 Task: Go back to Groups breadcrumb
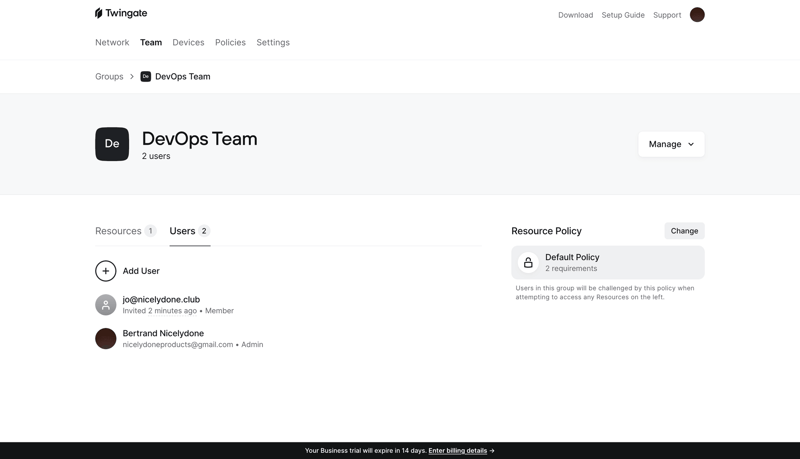click(109, 76)
